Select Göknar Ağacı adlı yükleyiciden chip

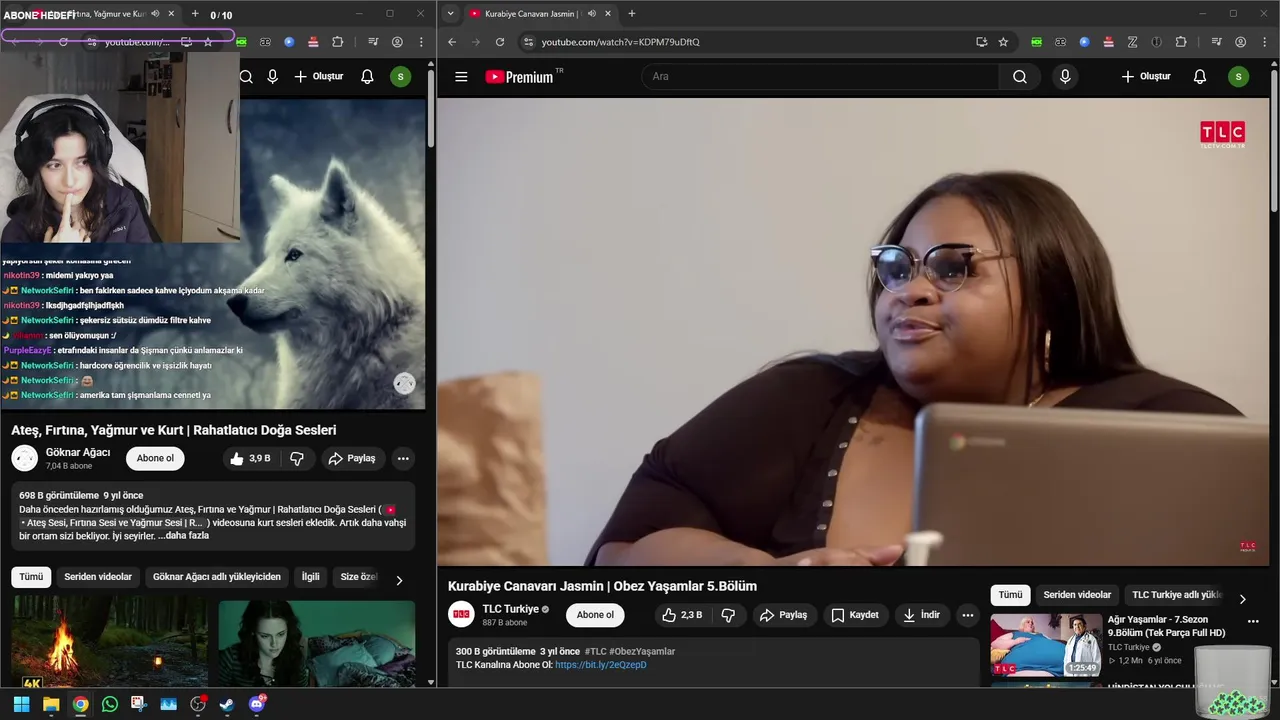click(217, 577)
